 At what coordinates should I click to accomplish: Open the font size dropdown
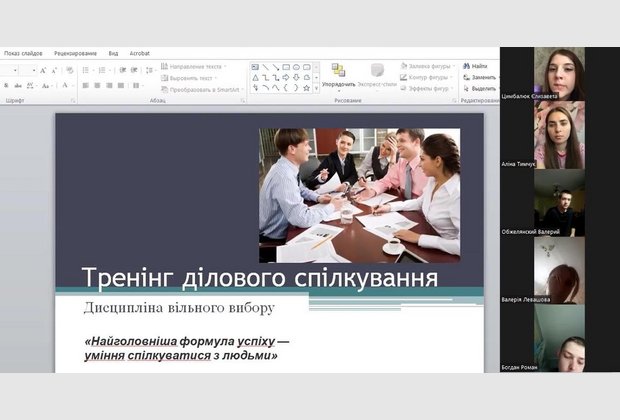(x=34, y=70)
